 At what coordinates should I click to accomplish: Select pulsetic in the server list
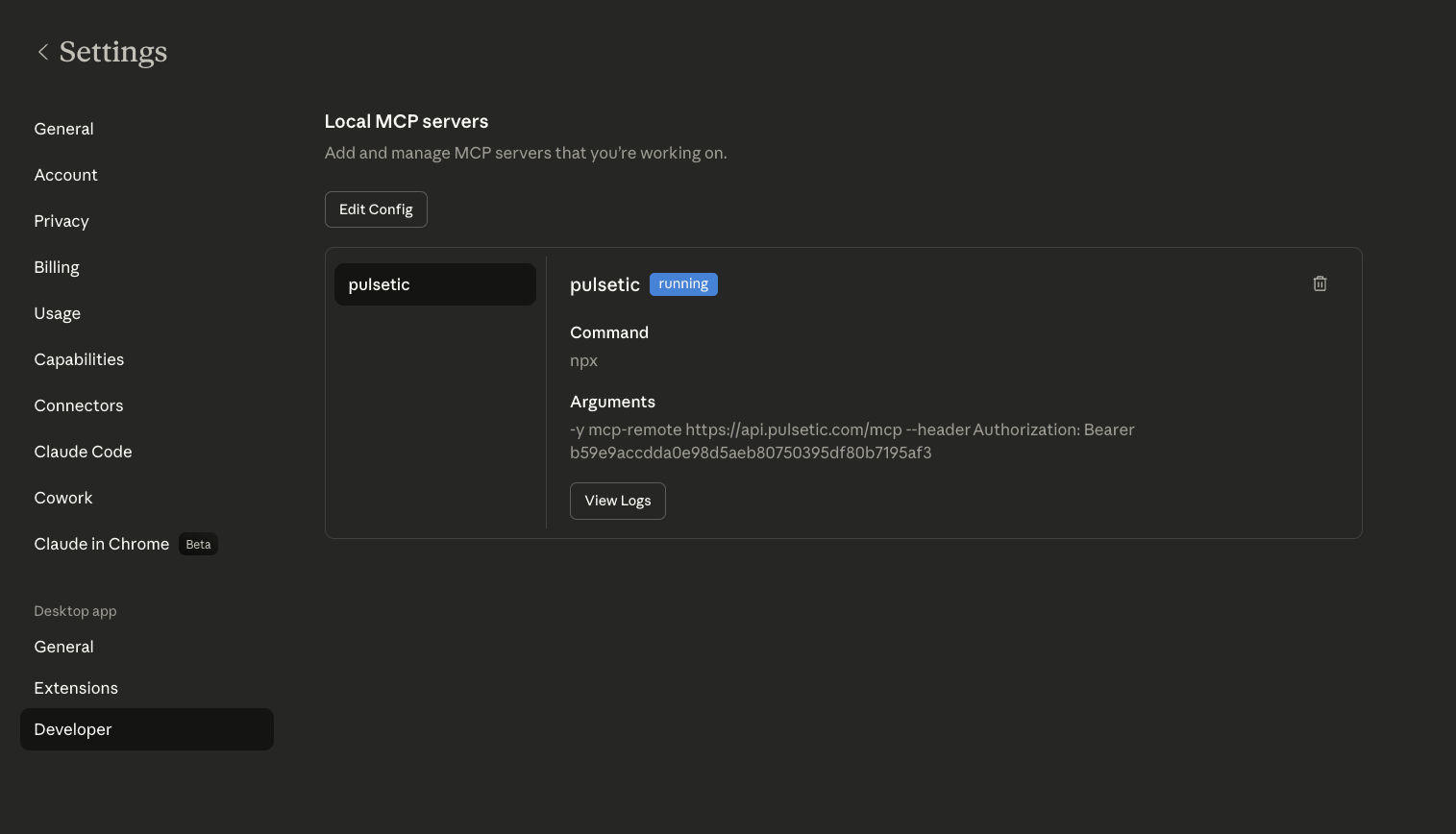(x=435, y=284)
